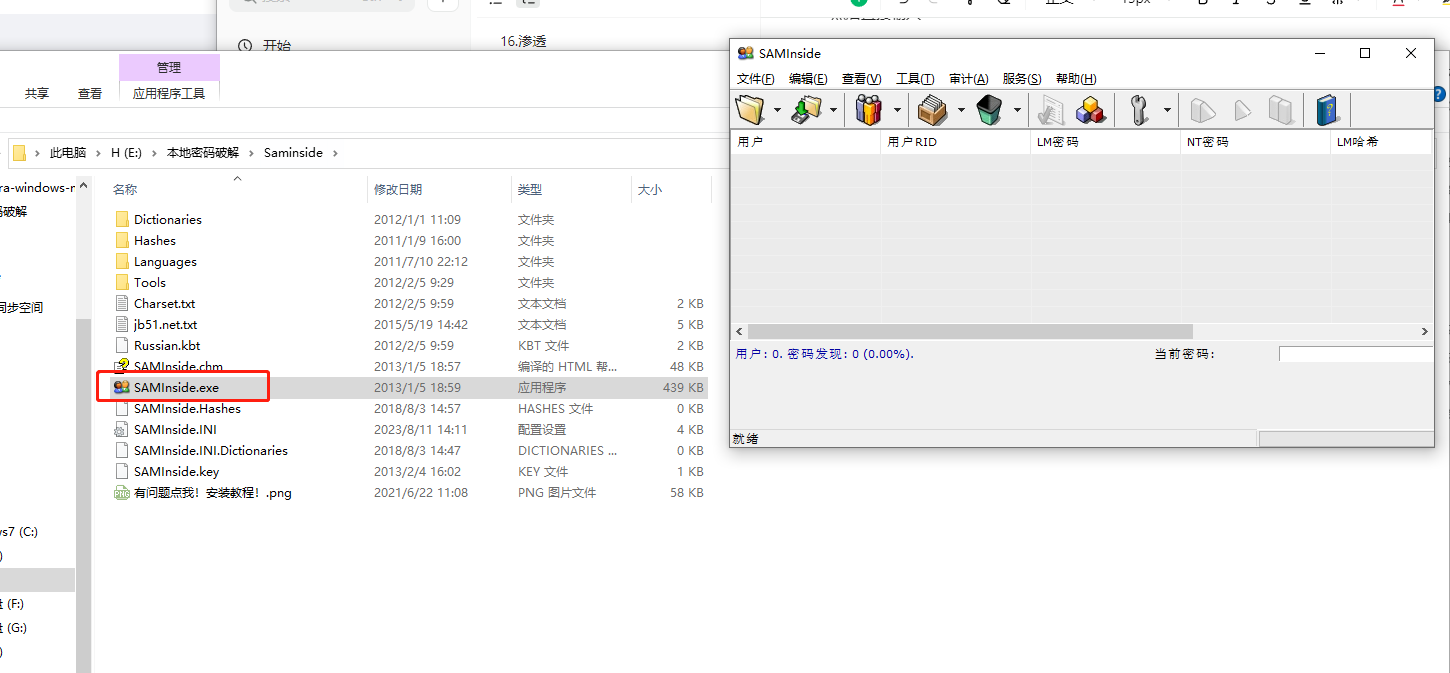Click the open folder import icon in SAMInside

point(750,109)
